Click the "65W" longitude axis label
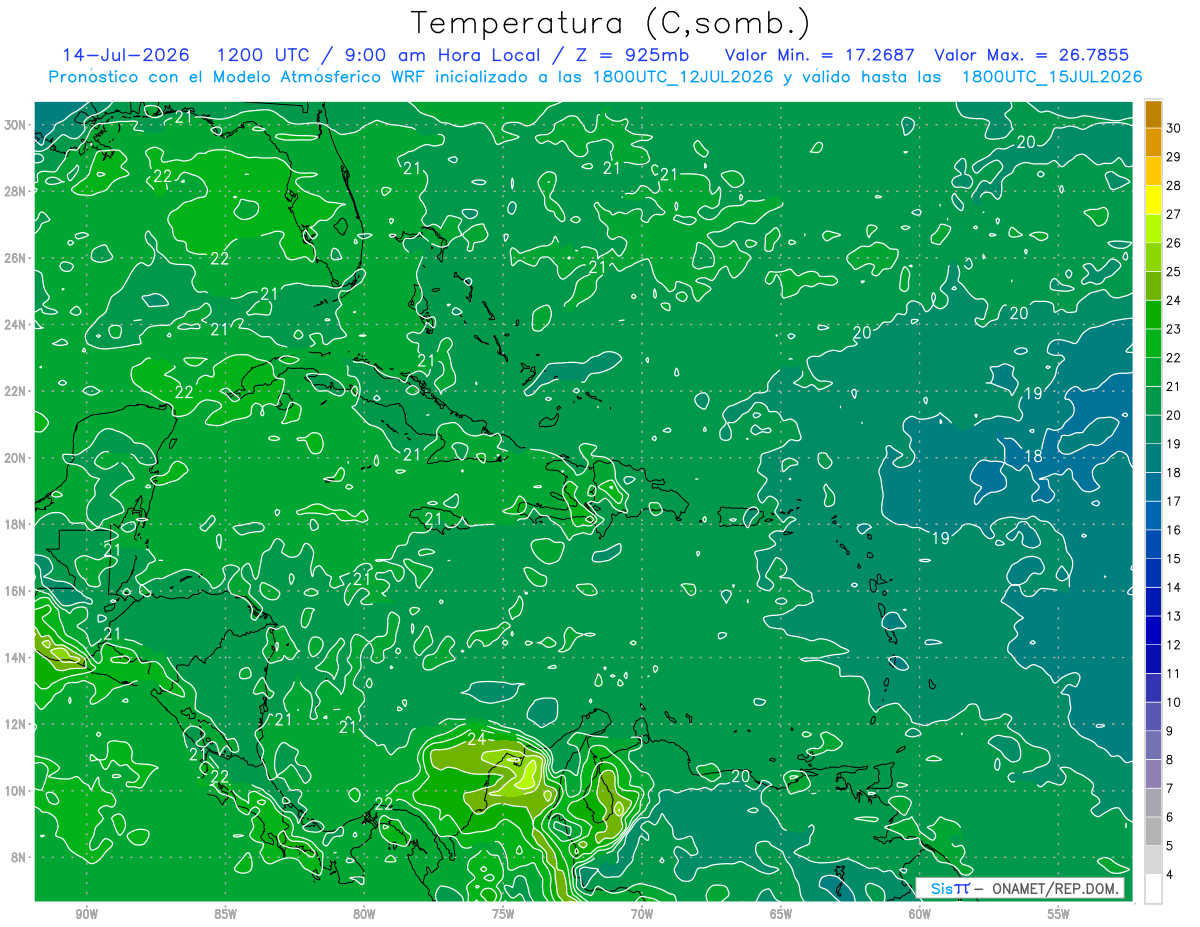Viewport: 1200px width, 927px height. pyautogui.click(x=781, y=914)
